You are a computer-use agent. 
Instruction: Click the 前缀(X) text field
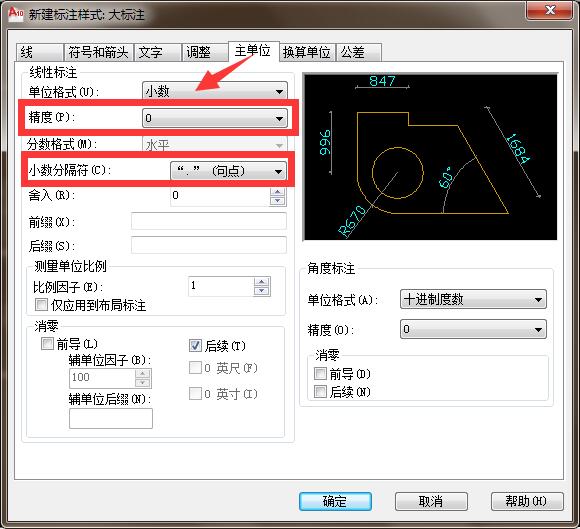pyautogui.click(x=209, y=221)
